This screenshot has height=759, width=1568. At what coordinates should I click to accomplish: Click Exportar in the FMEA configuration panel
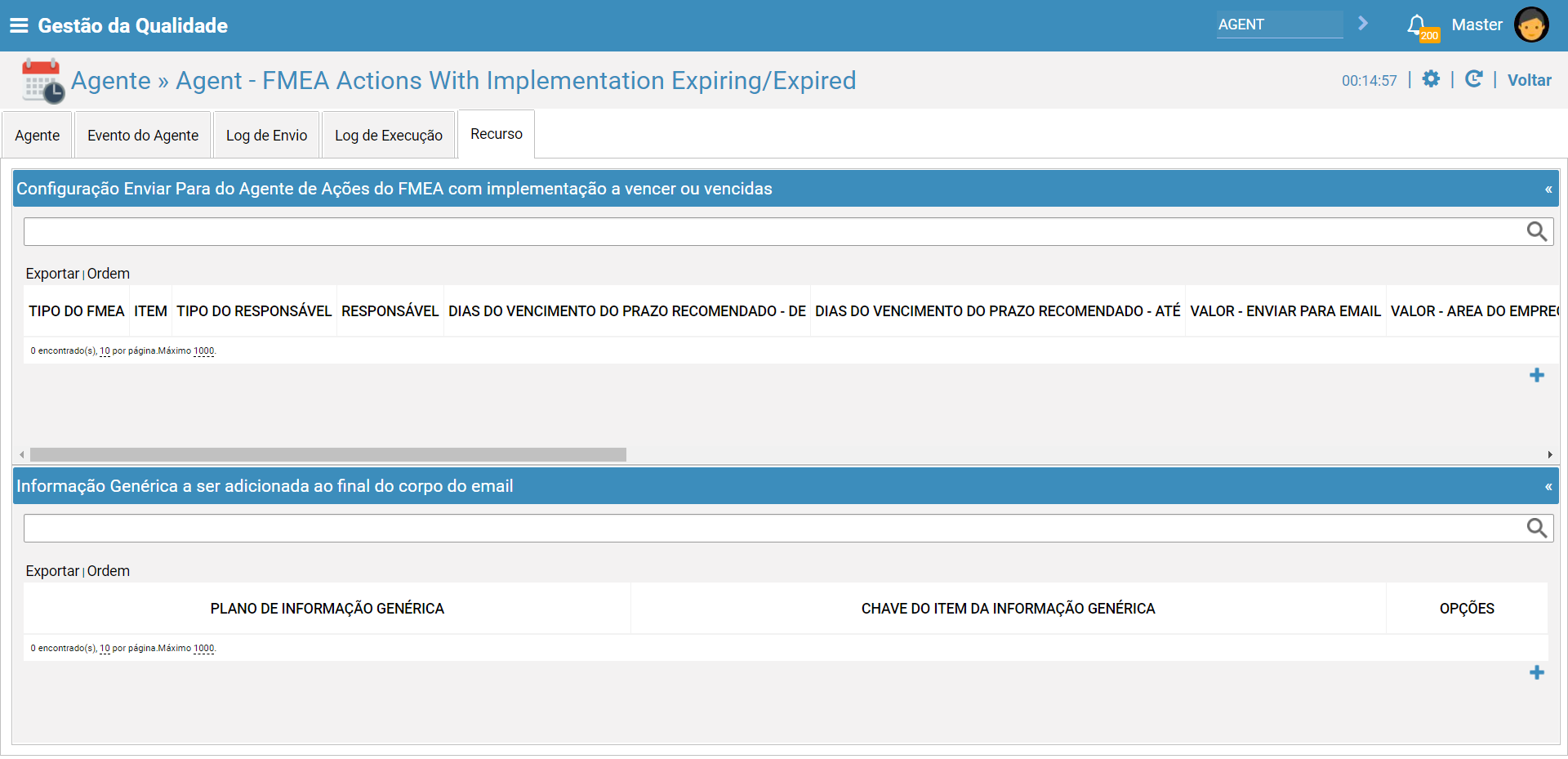pos(52,274)
